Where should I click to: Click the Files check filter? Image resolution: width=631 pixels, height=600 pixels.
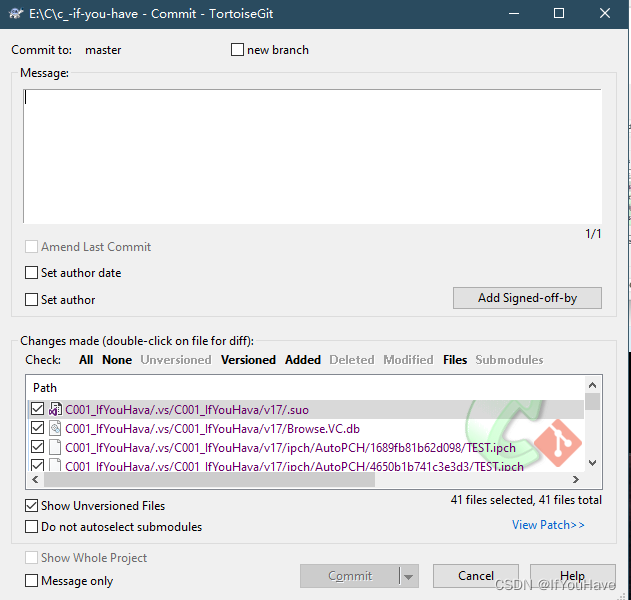pos(455,359)
